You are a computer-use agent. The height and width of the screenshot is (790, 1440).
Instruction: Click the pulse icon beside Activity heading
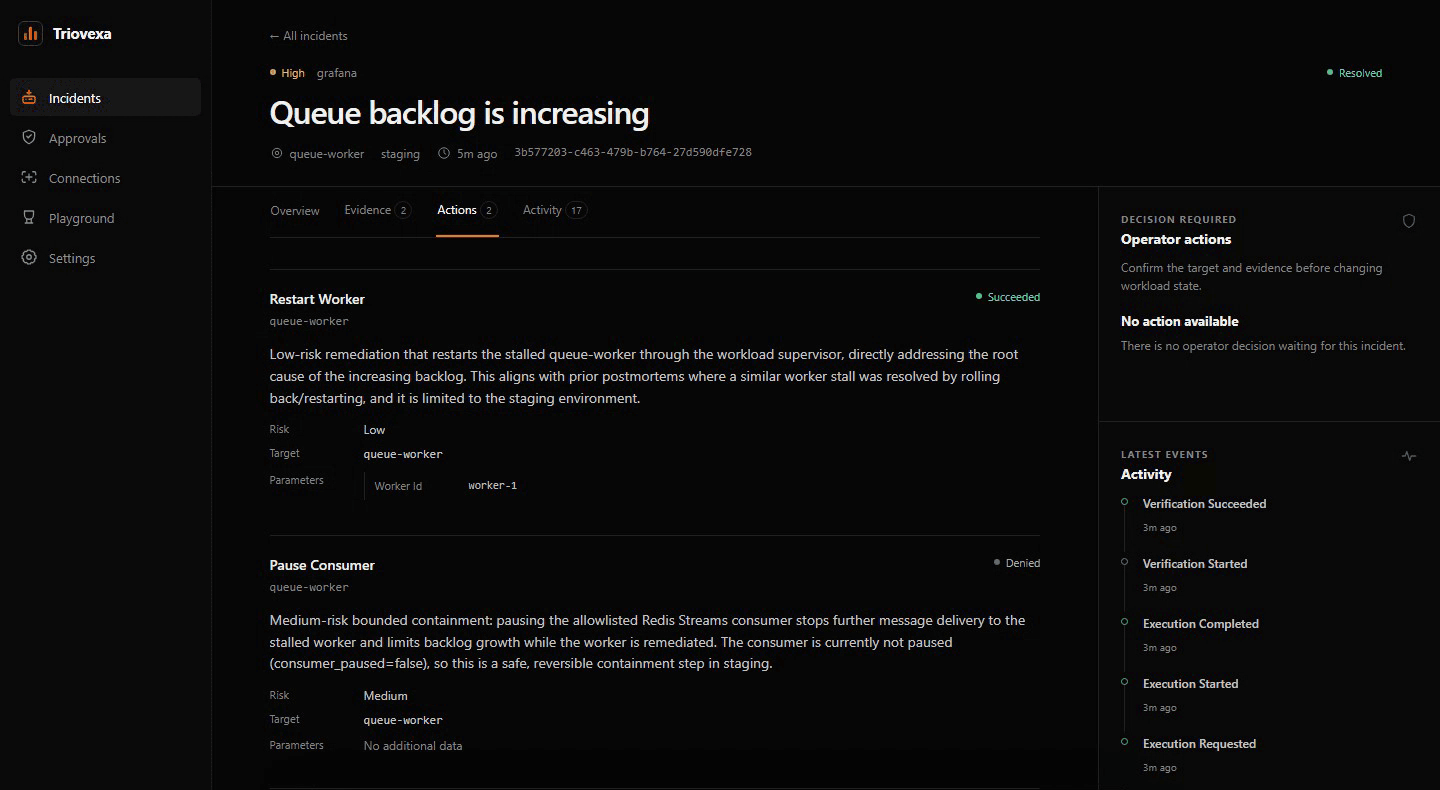1409,456
